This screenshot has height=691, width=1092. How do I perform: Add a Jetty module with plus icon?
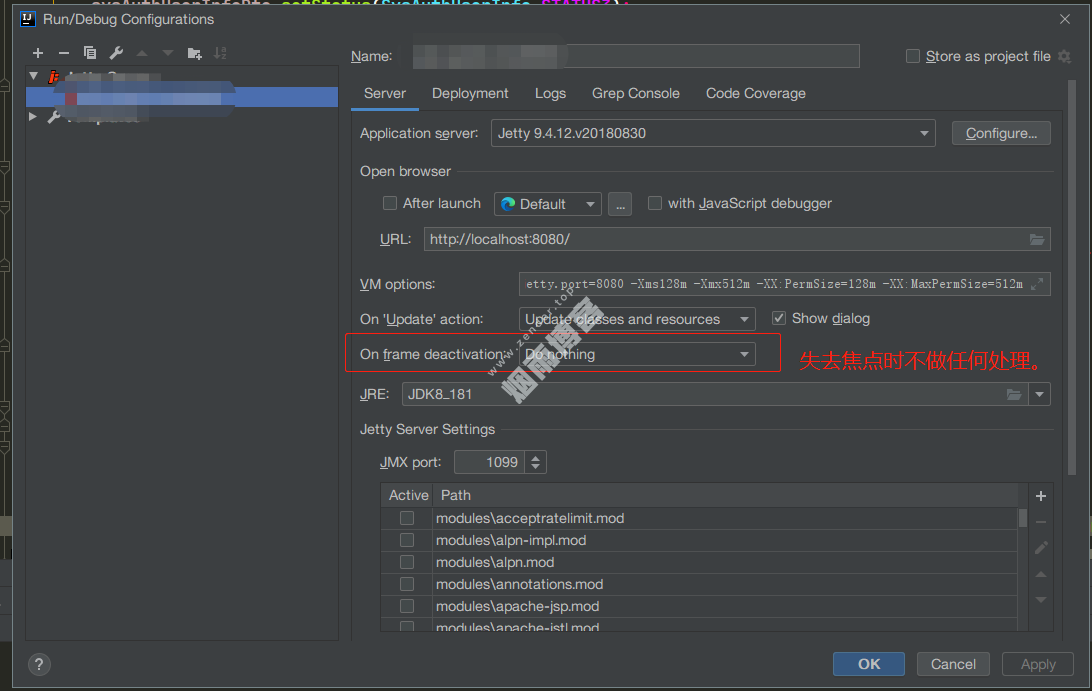pos(1040,496)
